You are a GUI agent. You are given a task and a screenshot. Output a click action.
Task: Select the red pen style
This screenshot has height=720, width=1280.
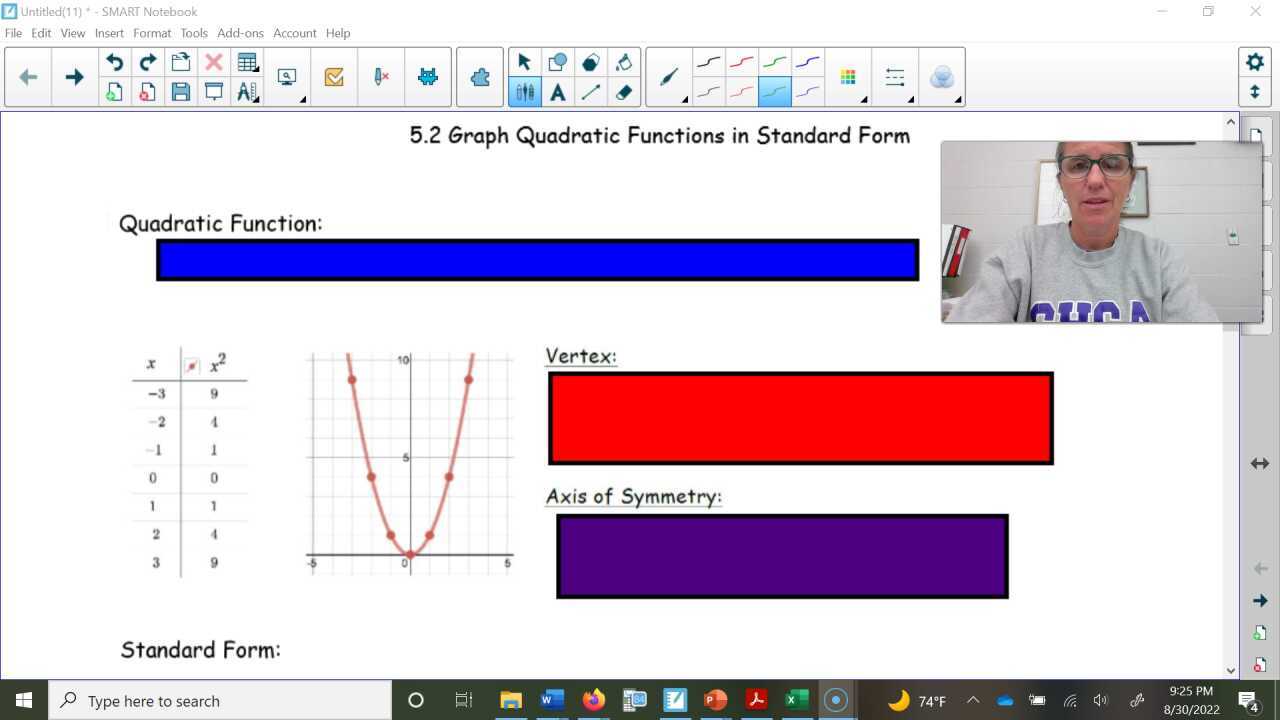741,61
